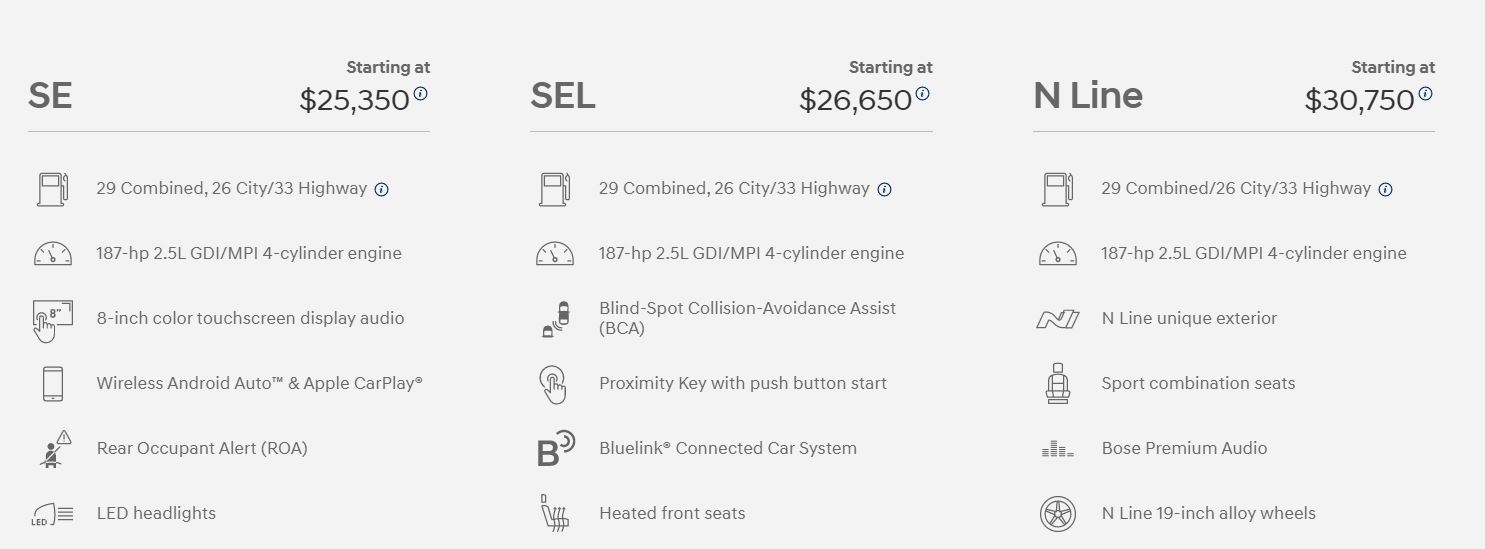
Task: Click the Rear Occupant Alert icon
Action: (54, 448)
